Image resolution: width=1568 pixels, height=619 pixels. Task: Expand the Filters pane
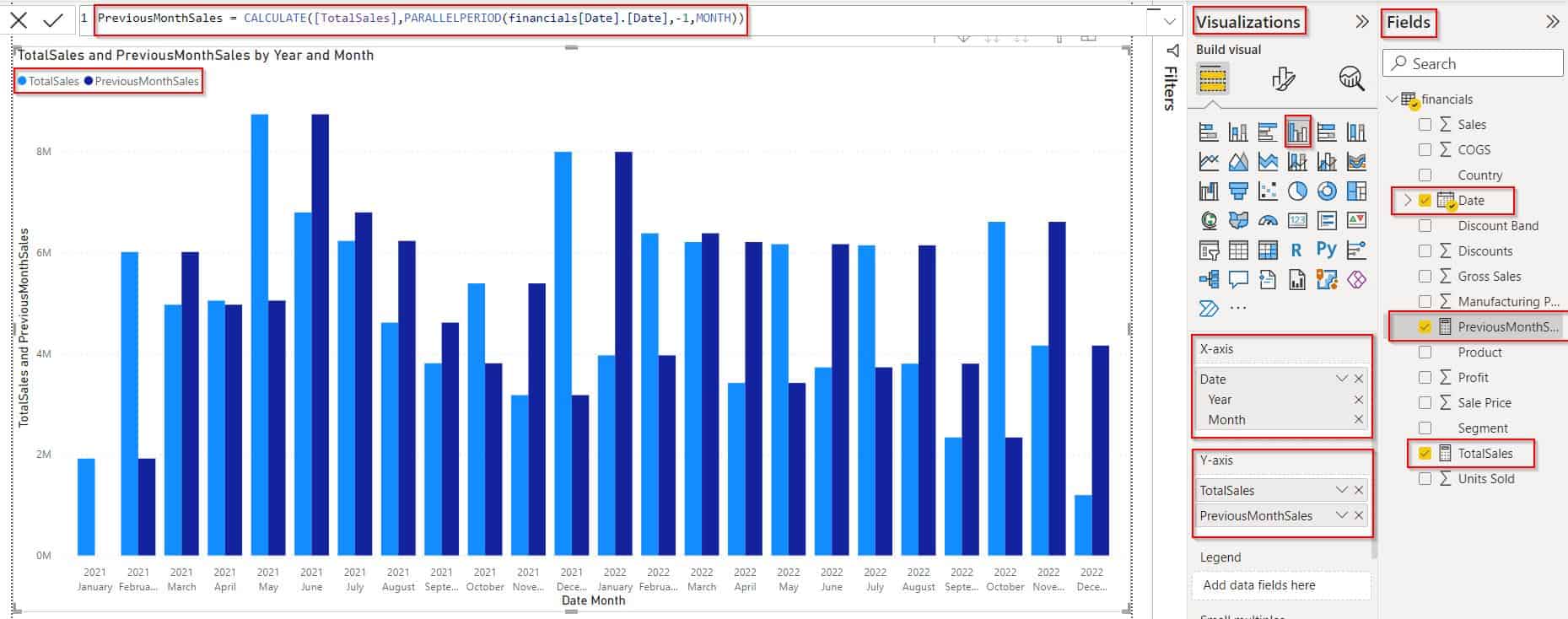click(x=1171, y=78)
